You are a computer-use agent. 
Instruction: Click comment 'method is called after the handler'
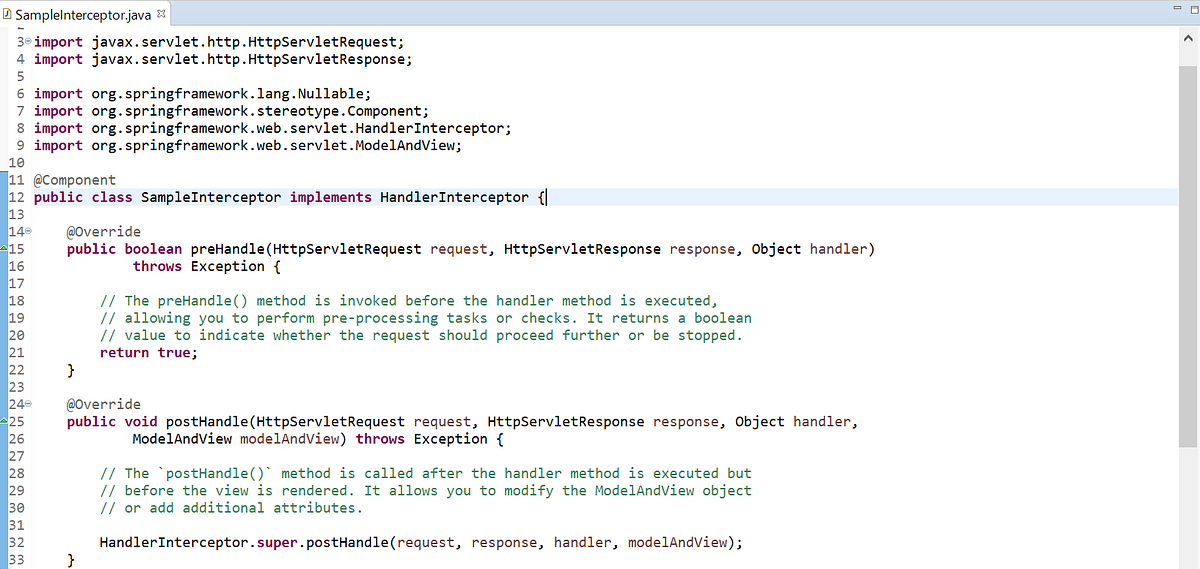pos(426,473)
